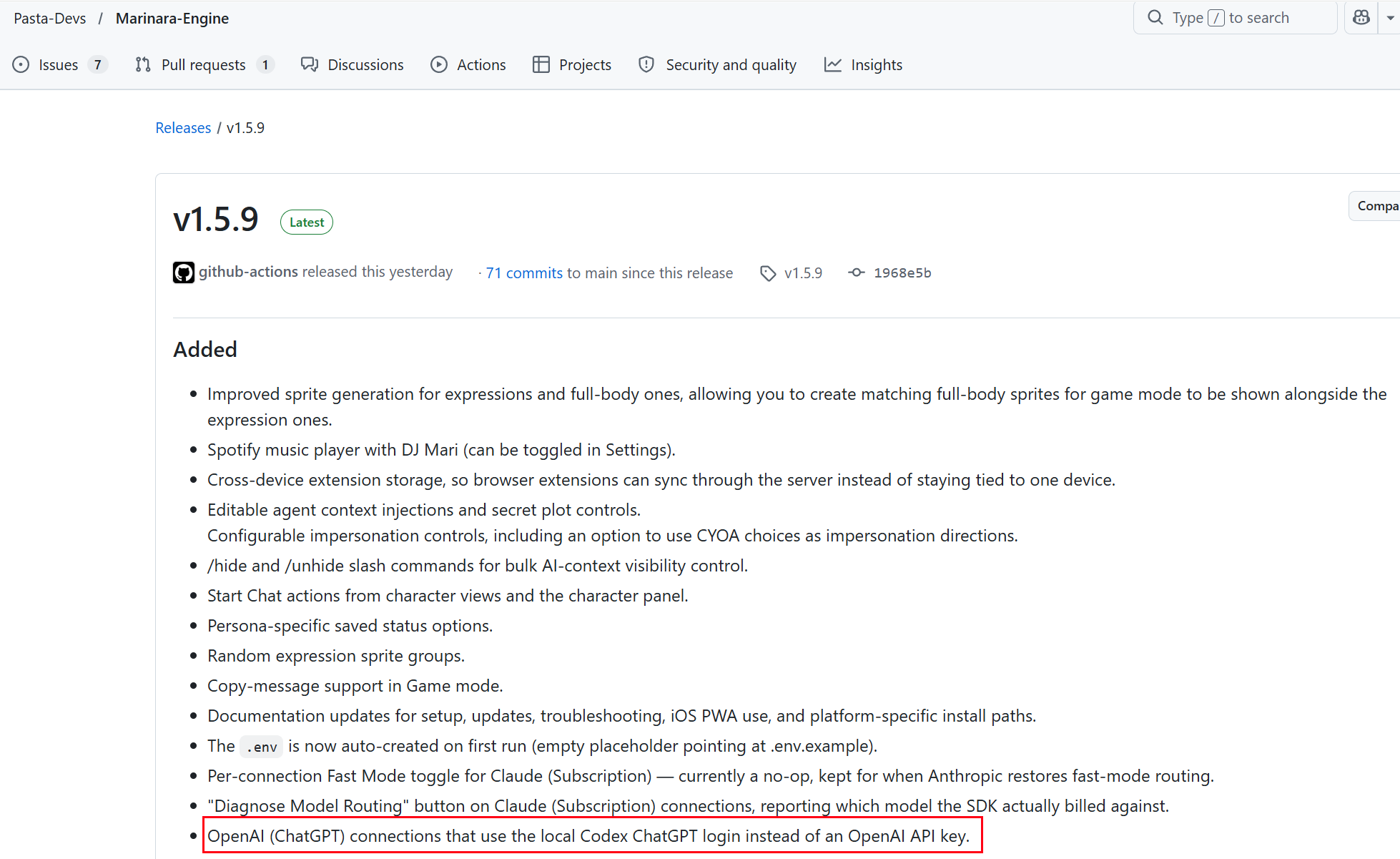Click 'Persona-specific saved status options' bullet
This screenshot has height=859, width=1400.
point(350,626)
